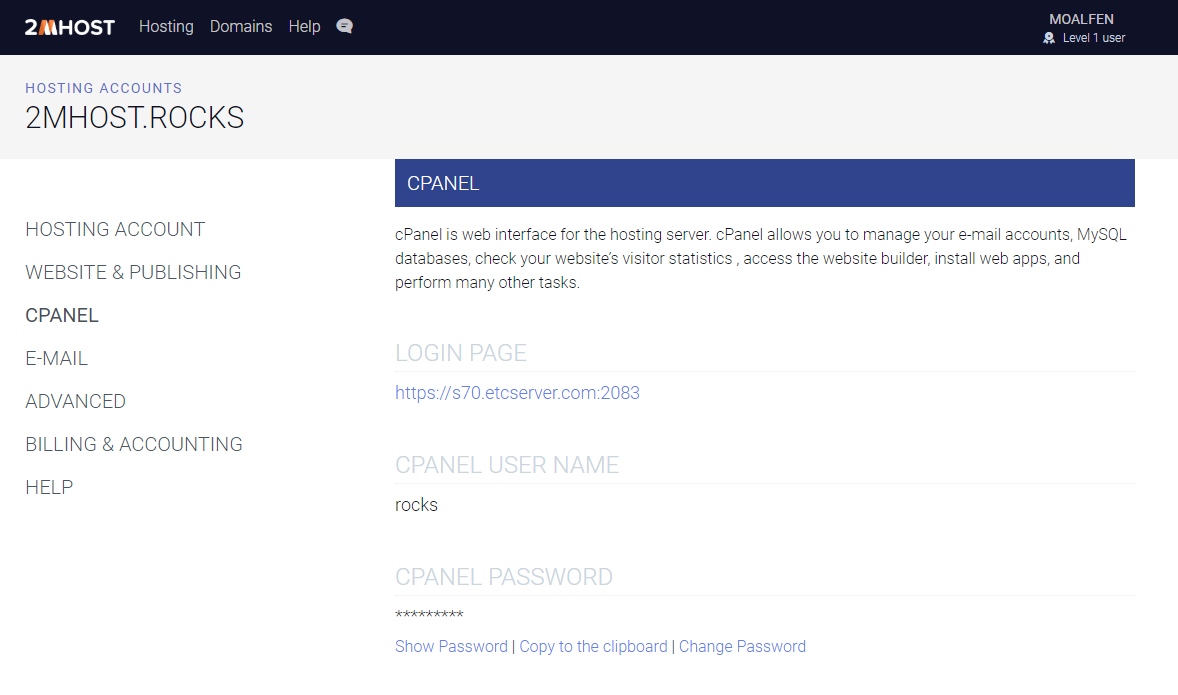Open the ADVANCED settings section
The image size is (1178, 695).
(x=75, y=401)
